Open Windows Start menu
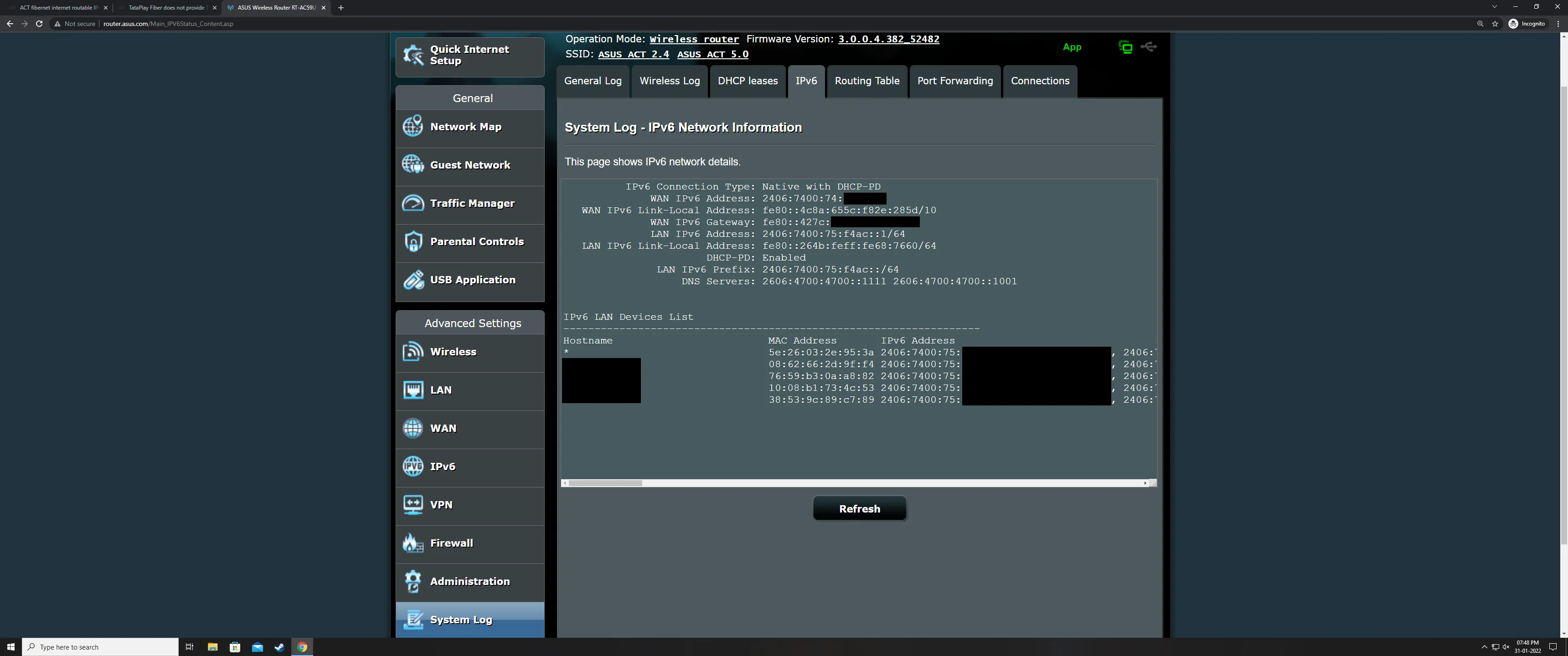Viewport: 1568px width, 656px height. [10, 647]
